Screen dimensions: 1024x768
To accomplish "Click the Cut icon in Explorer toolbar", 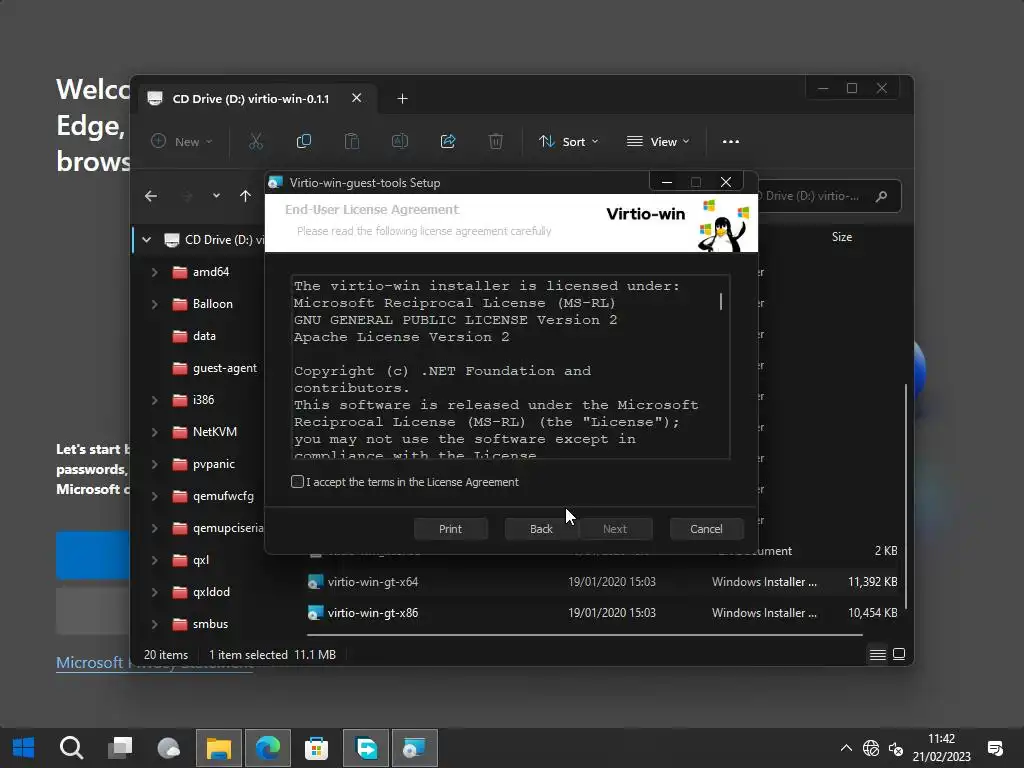I will (255, 141).
